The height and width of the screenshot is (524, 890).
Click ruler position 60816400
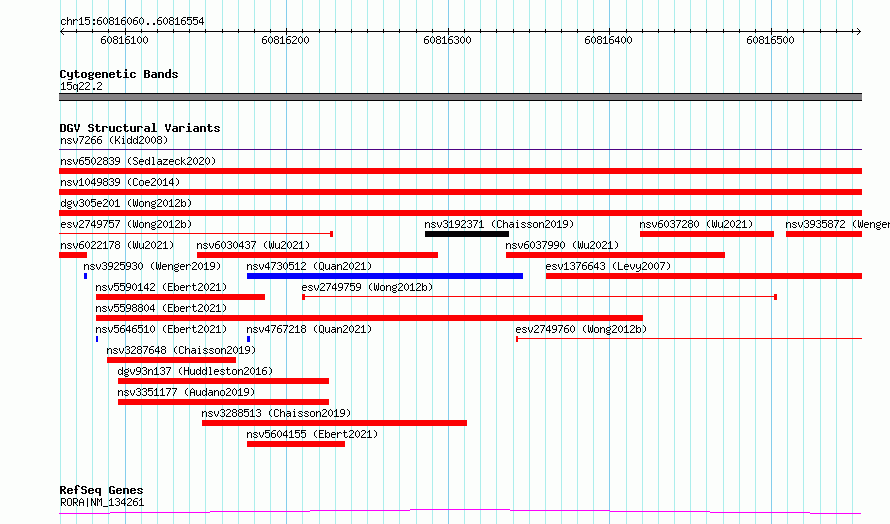[x=608, y=40]
